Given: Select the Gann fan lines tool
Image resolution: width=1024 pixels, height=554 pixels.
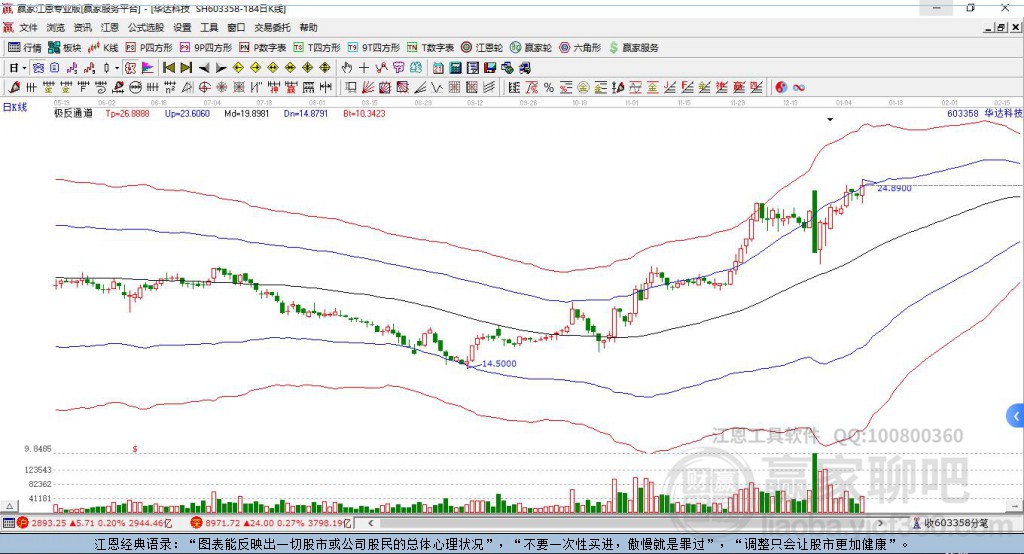Looking at the screenshot, I should tap(368, 88).
